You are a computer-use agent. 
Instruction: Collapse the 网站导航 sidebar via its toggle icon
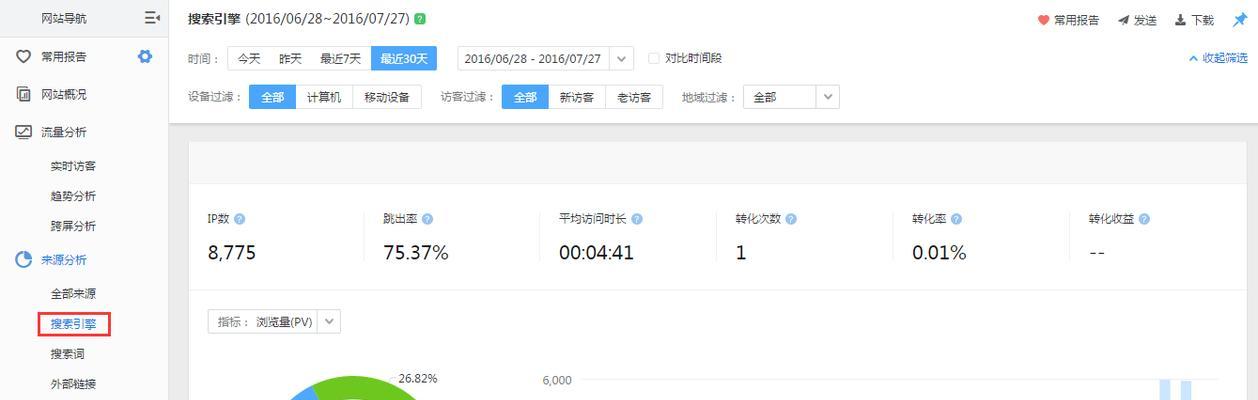click(x=152, y=18)
